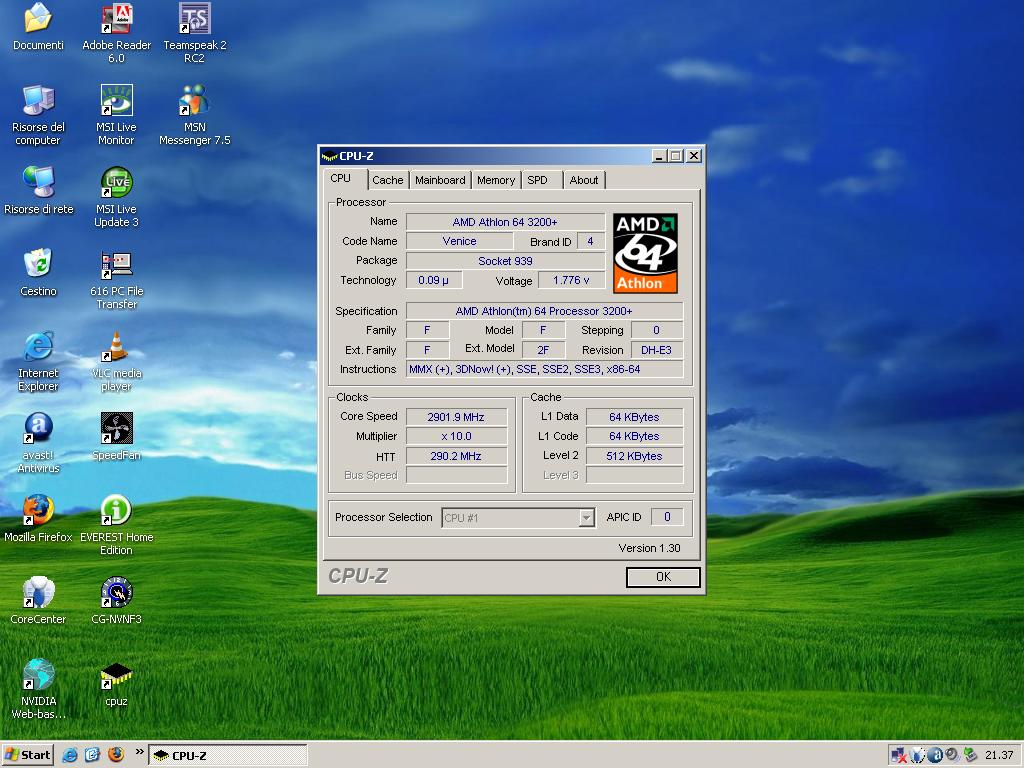This screenshot has width=1024, height=768.
Task: Click the Voltage 1.776 v value
Action: 571,280
